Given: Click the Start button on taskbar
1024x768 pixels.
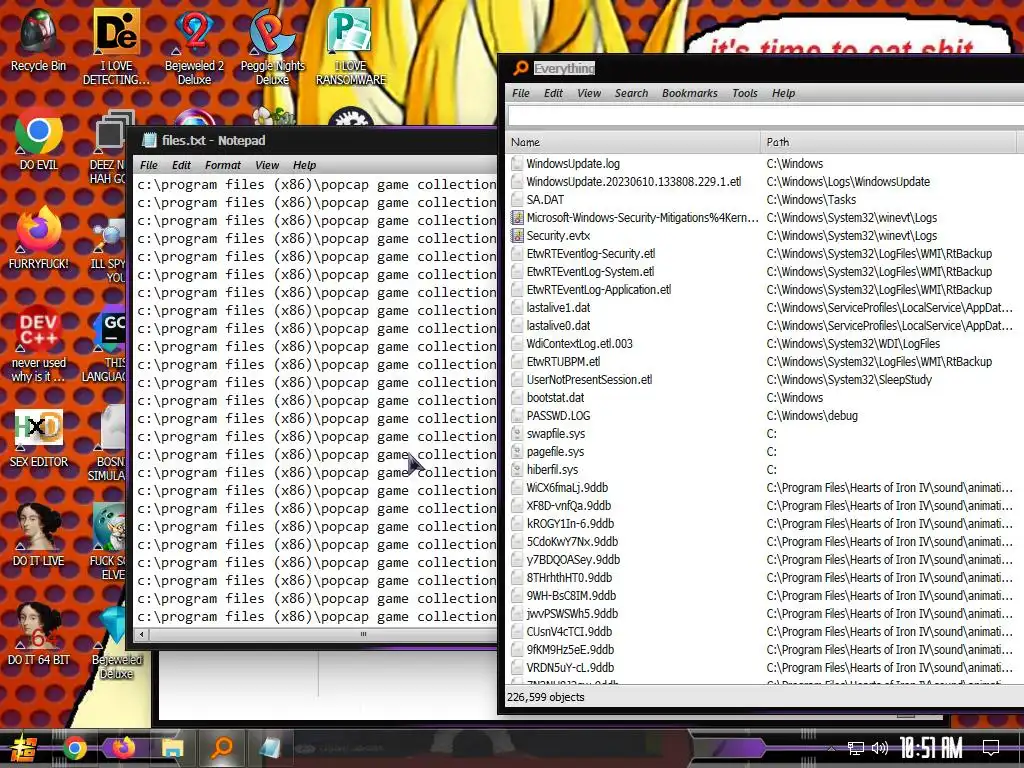Looking at the screenshot, I should (x=22, y=748).
